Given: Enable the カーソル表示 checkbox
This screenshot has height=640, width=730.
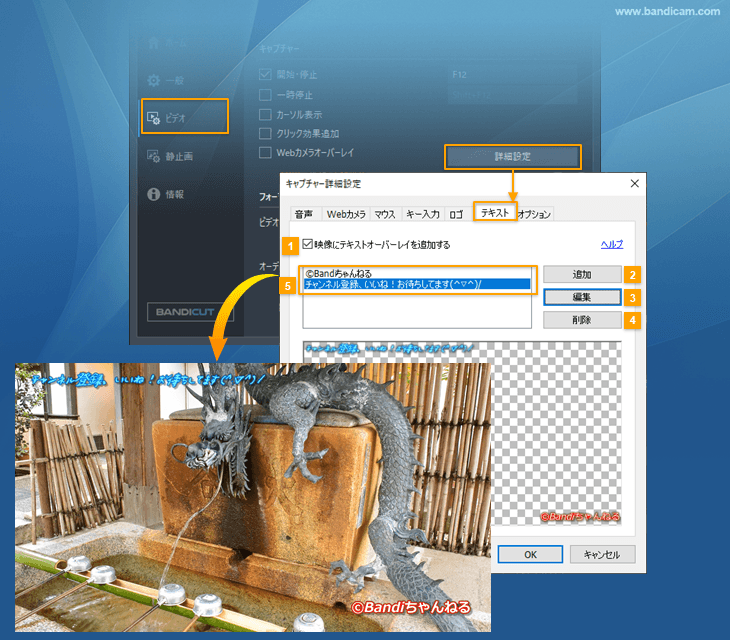Looking at the screenshot, I should pyautogui.click(x=265, y=114).
